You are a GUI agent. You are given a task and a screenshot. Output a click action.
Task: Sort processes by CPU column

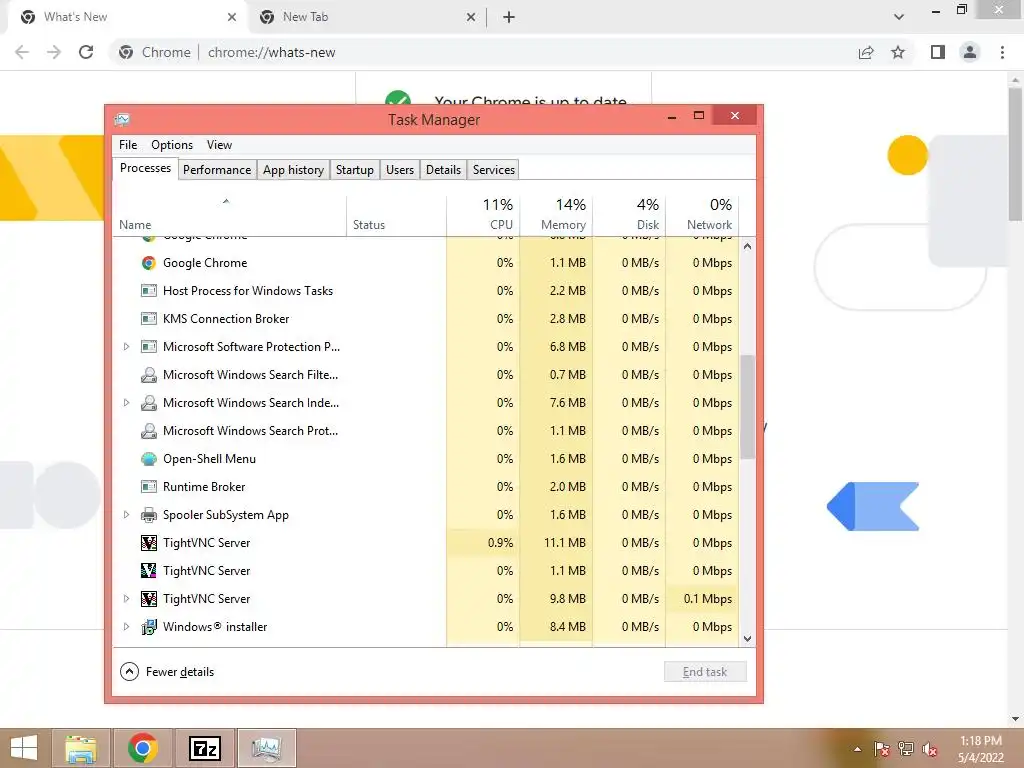[x=483, y=216]
